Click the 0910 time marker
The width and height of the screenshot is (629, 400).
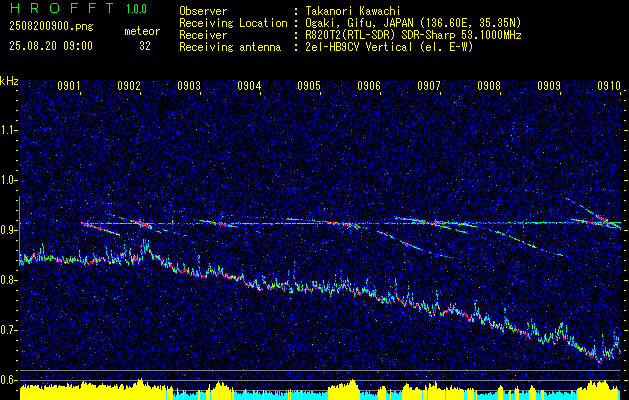[609, 85]
